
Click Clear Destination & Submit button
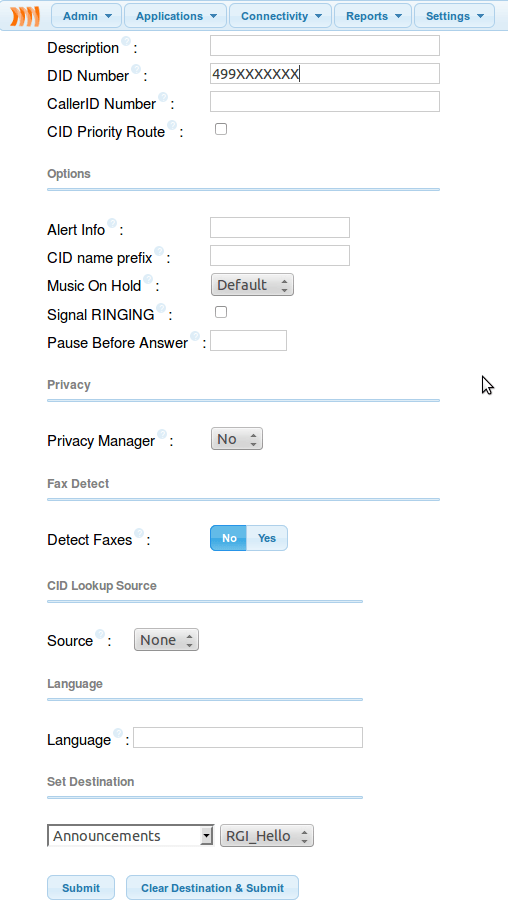[x=212, y=888]
